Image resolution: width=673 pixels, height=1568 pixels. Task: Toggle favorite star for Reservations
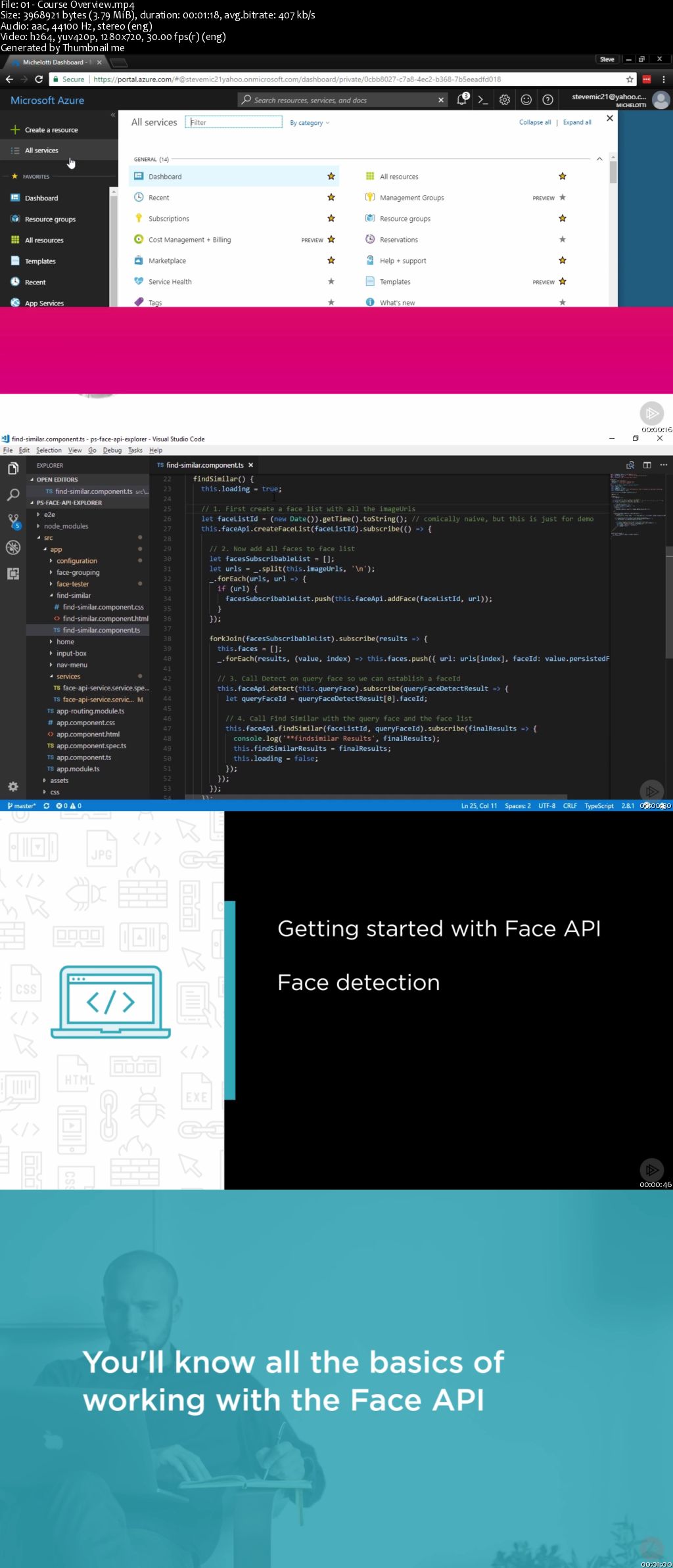[563, 239]
